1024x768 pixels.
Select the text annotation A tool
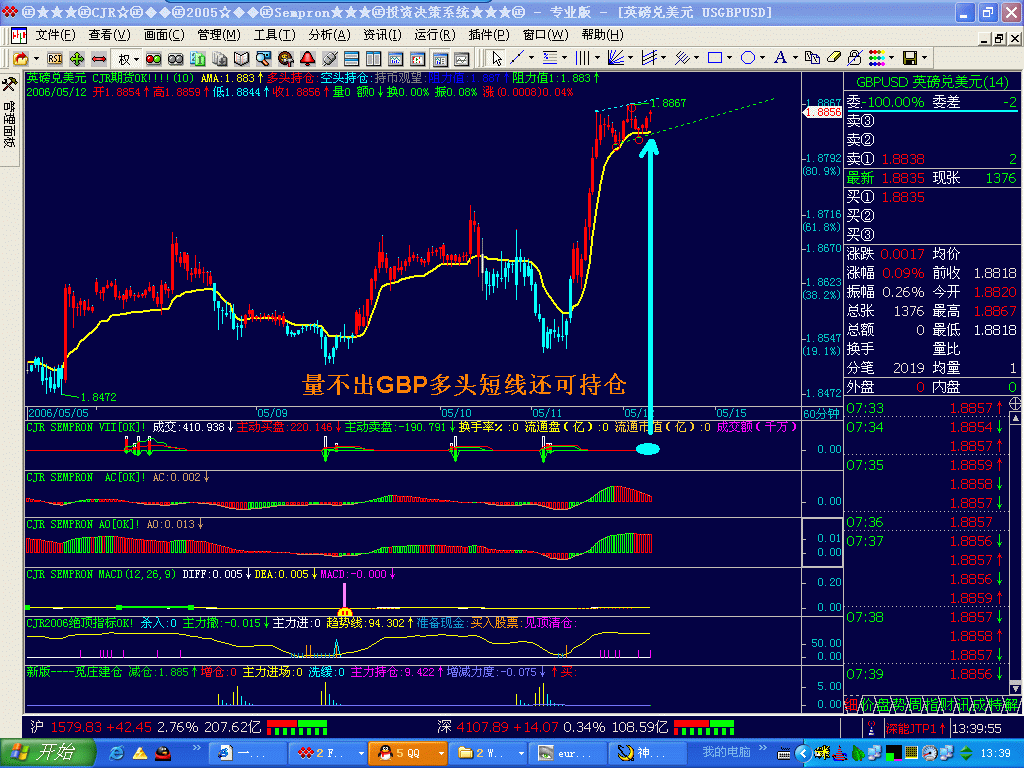click(x=780, y=58)
